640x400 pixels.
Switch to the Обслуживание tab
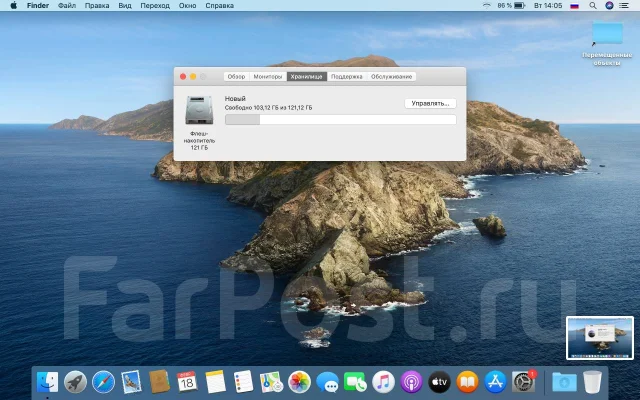point(391,77)
